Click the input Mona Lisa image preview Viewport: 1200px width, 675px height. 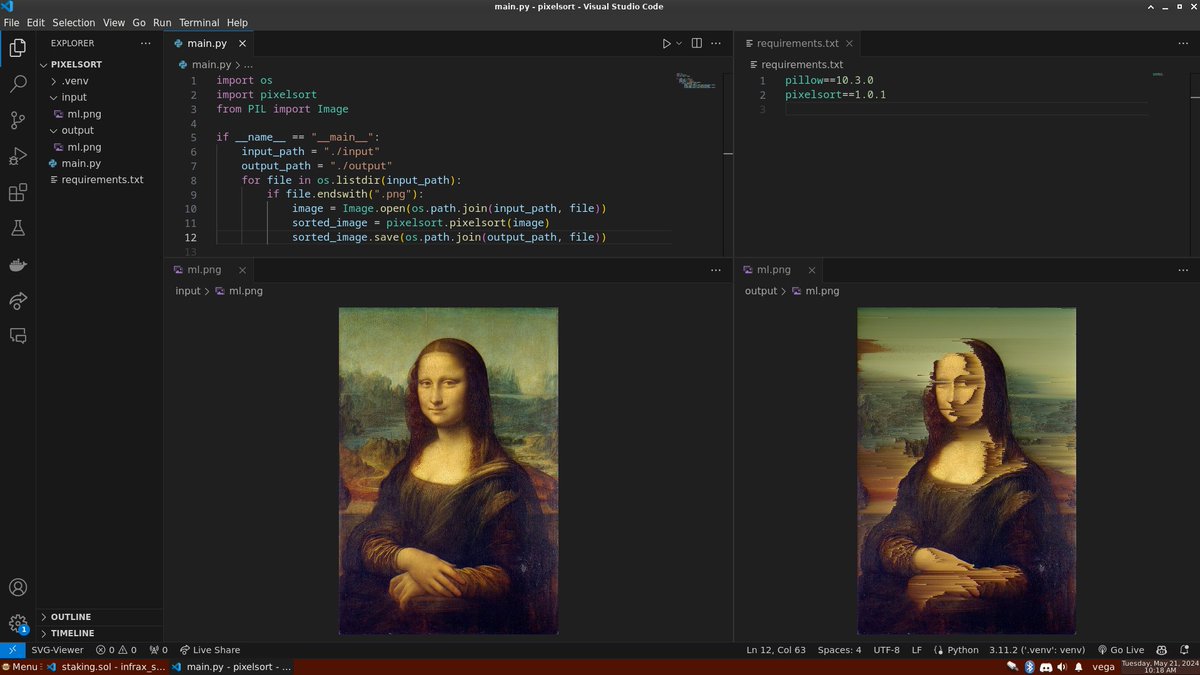point(448,470)
